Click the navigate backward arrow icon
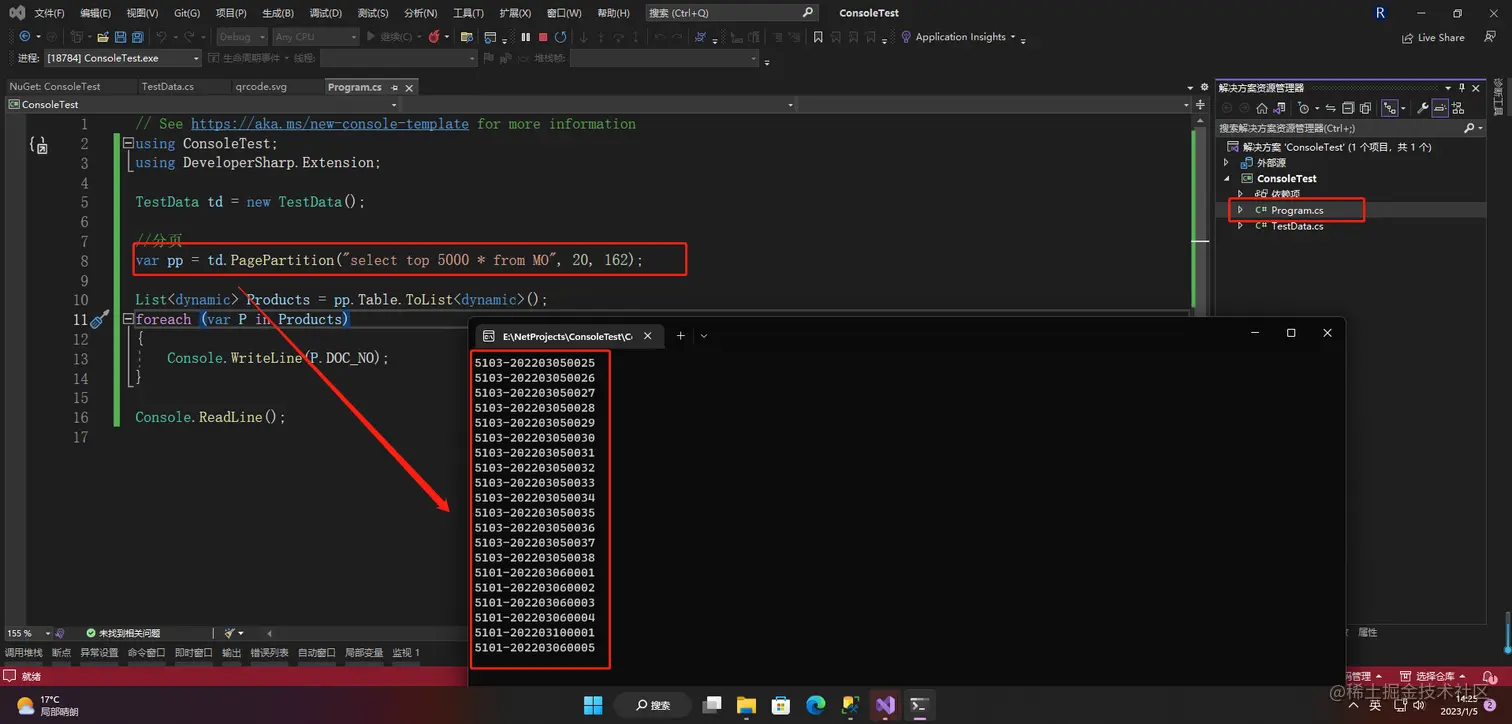 25,37
